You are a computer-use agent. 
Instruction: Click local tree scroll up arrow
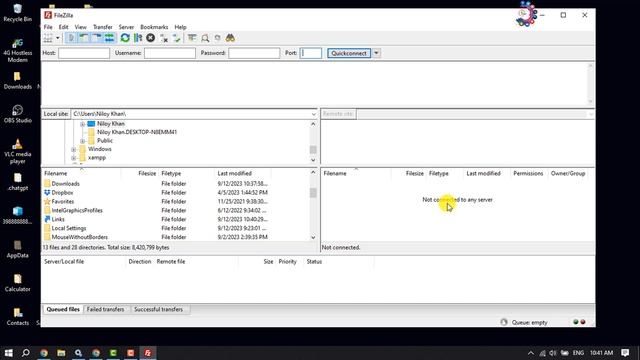click(313, 124)
